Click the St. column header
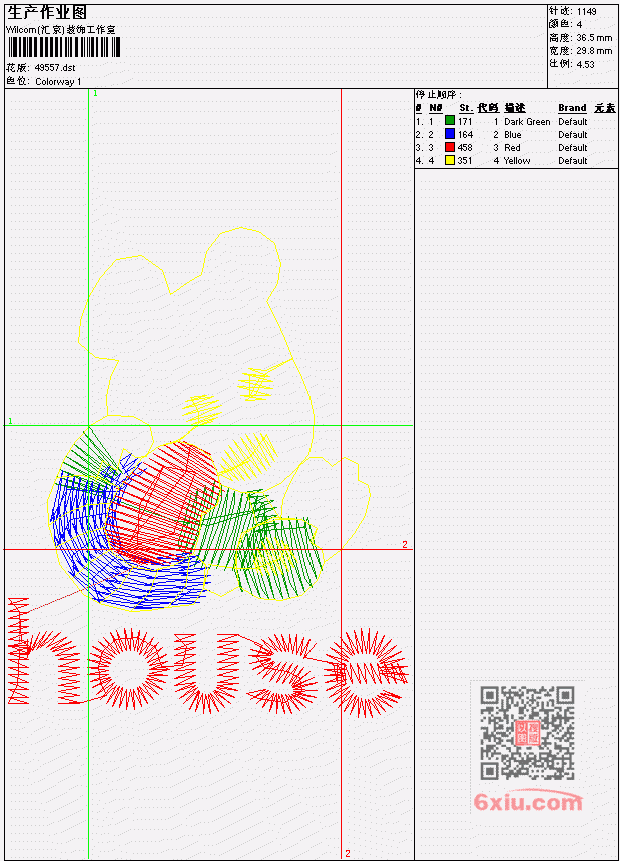The height and width of the screenshot is (861, 620). click(466, 108)
